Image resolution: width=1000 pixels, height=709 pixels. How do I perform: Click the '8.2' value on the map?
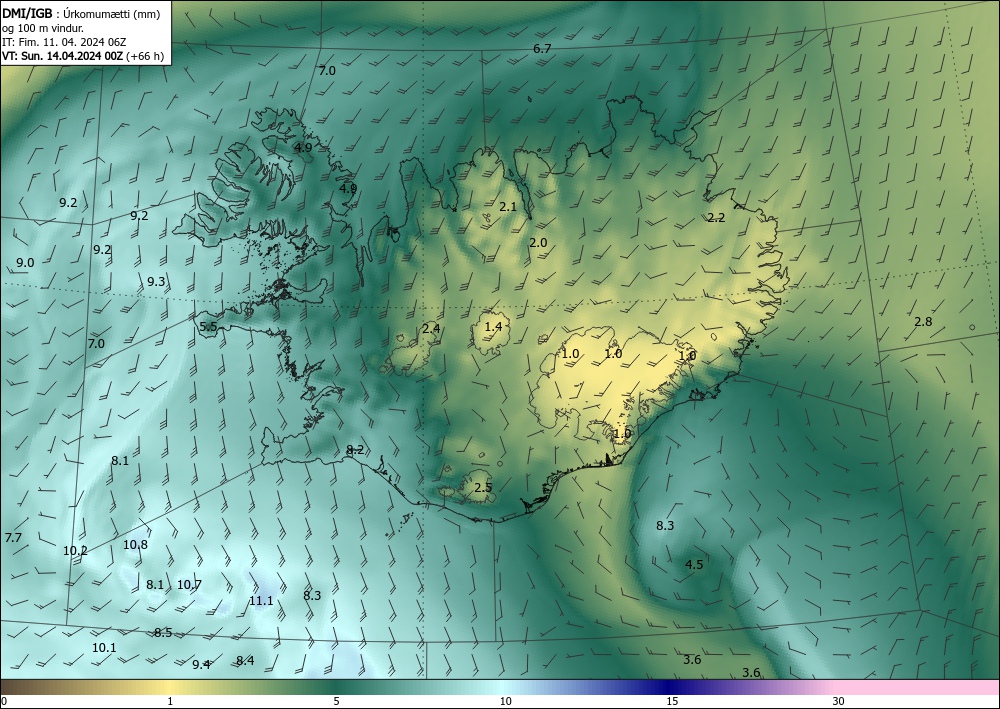355,450
